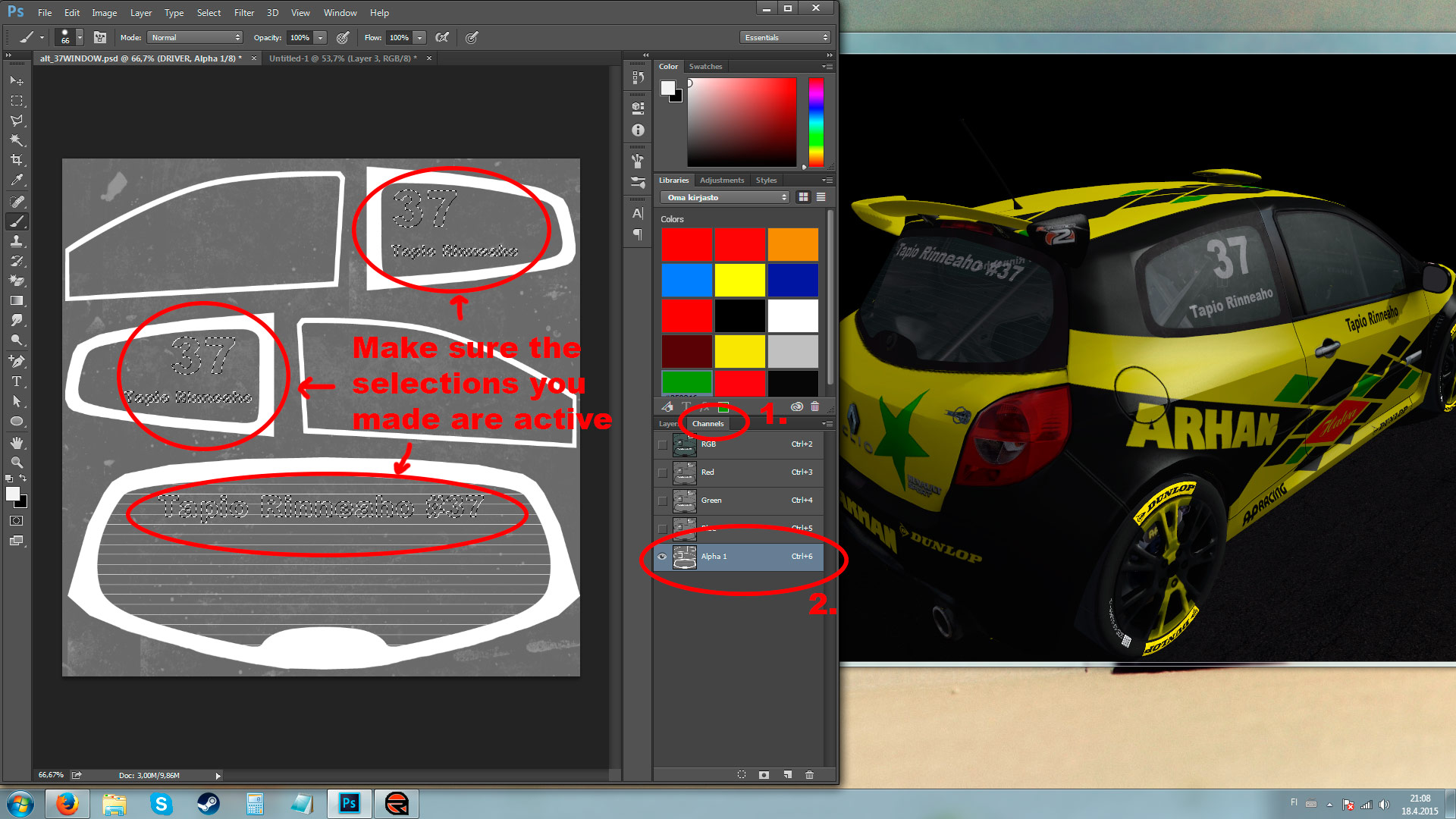Toggle Quick Mask mode
The width and height of the screenshot is (1456, 819).
(16, 521)
